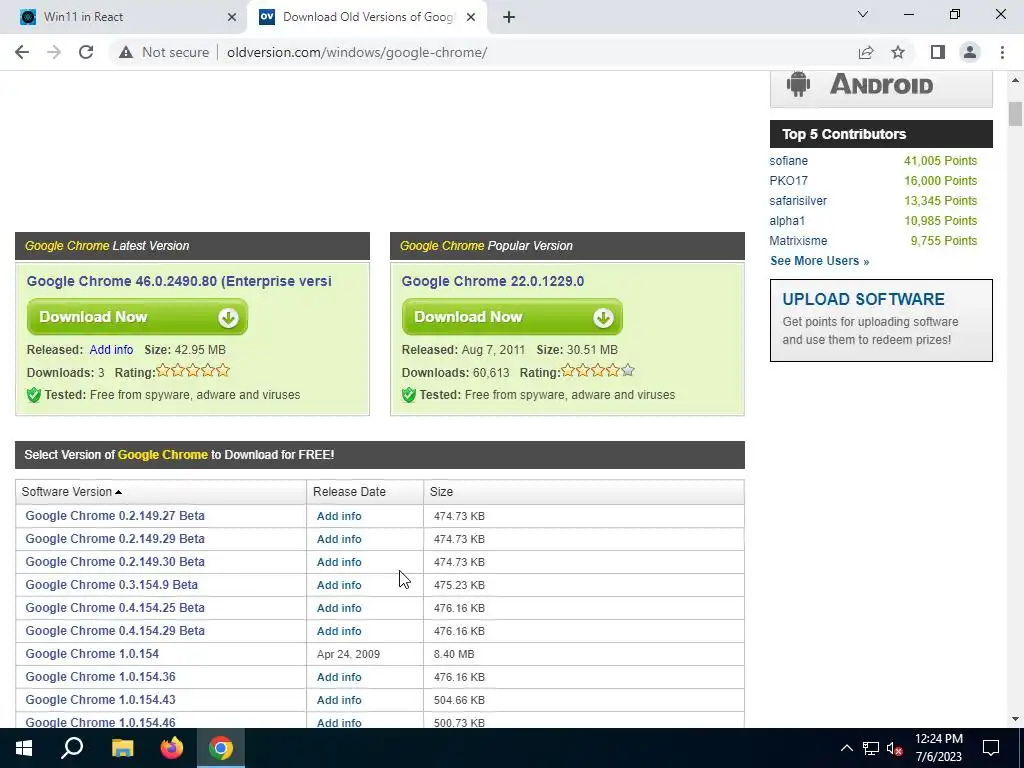The width and height of the screenshot is (1024, 768).
Task: Open Google Chrome 0.3.154.9 Beta
Action: [x=112, y=584]
